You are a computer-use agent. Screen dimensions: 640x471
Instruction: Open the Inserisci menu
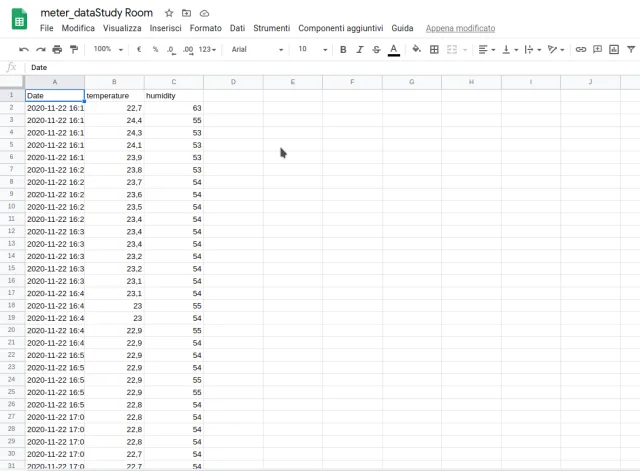point(165,28)
